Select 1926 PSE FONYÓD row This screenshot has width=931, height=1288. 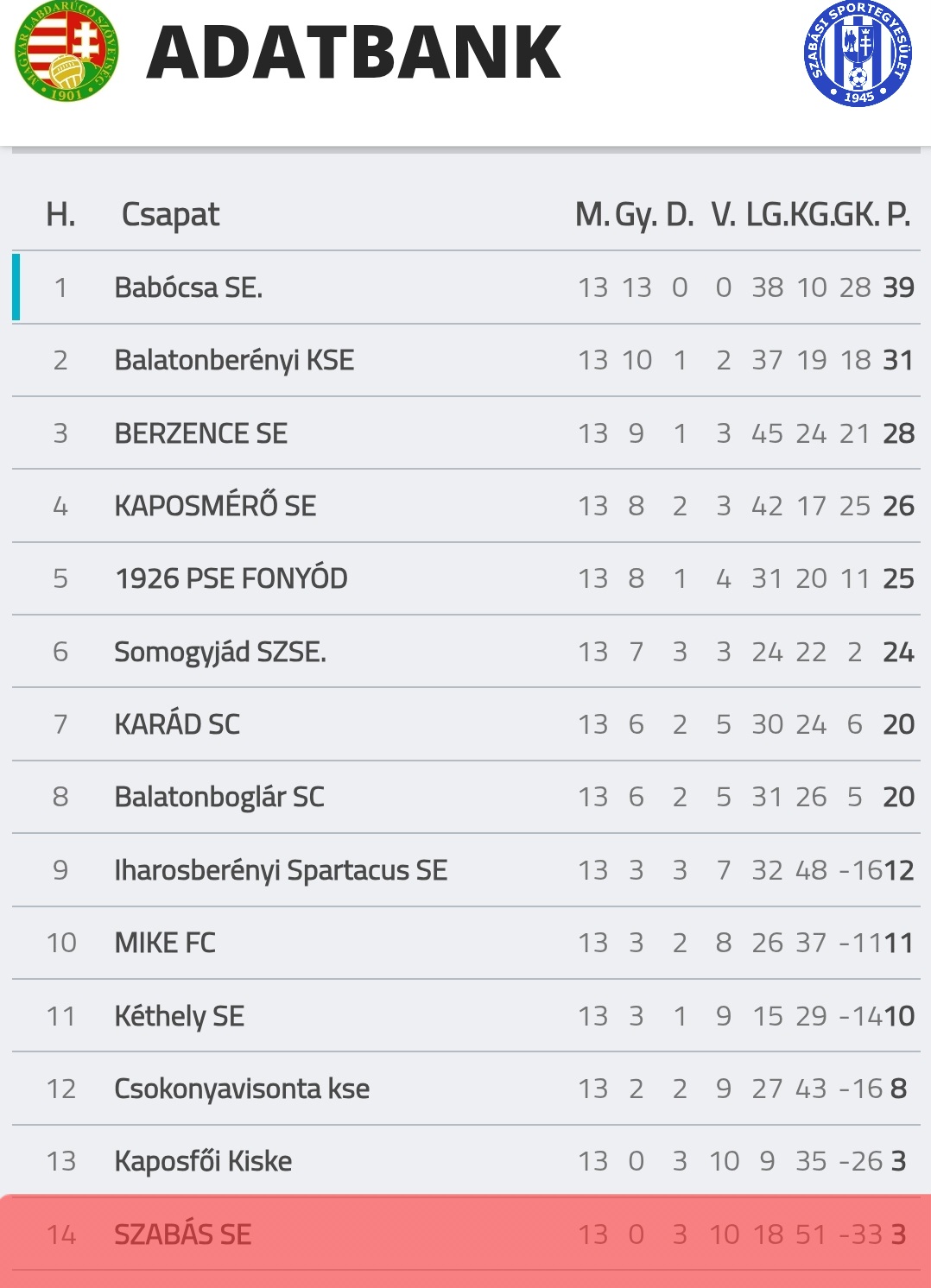click(x=231, y=578)
